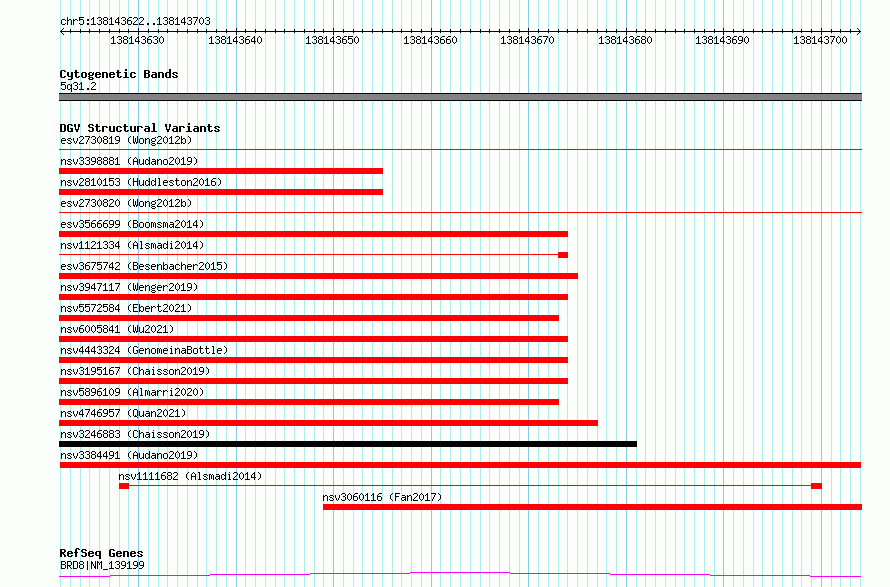Open the nsv3384491 (Audano2019) variant label
Image resolution: width=890 pixels, height=587 pixels.
(129, 455)
